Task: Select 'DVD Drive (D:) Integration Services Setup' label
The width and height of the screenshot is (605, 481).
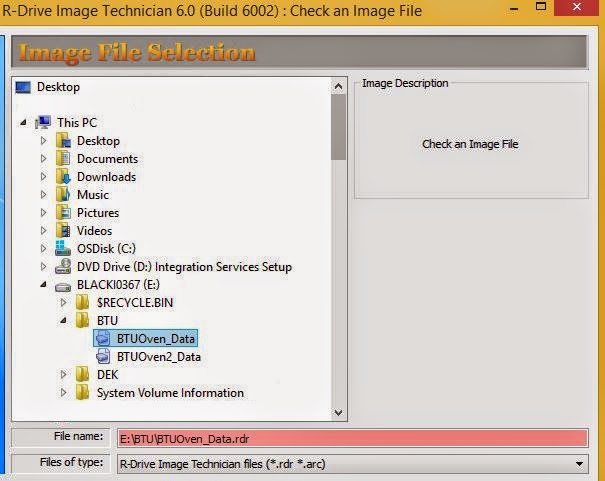Action: (x=184, y=267)
